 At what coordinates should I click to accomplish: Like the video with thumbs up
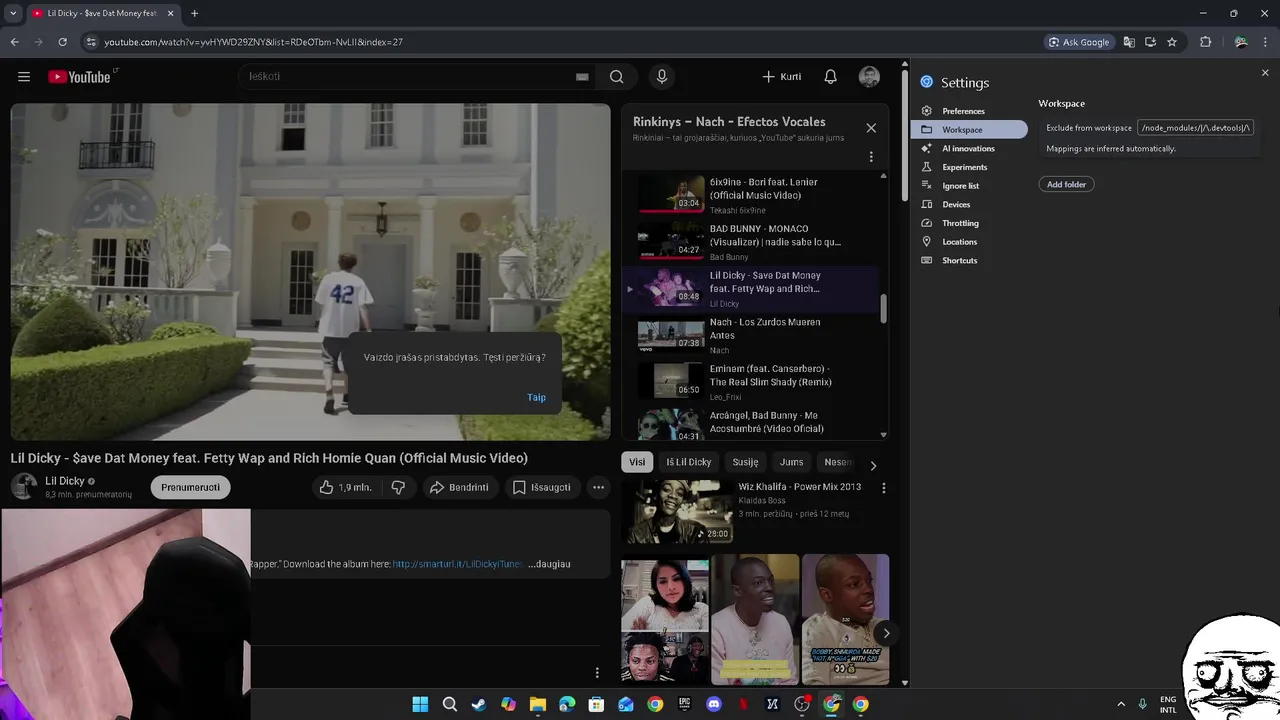345,487
